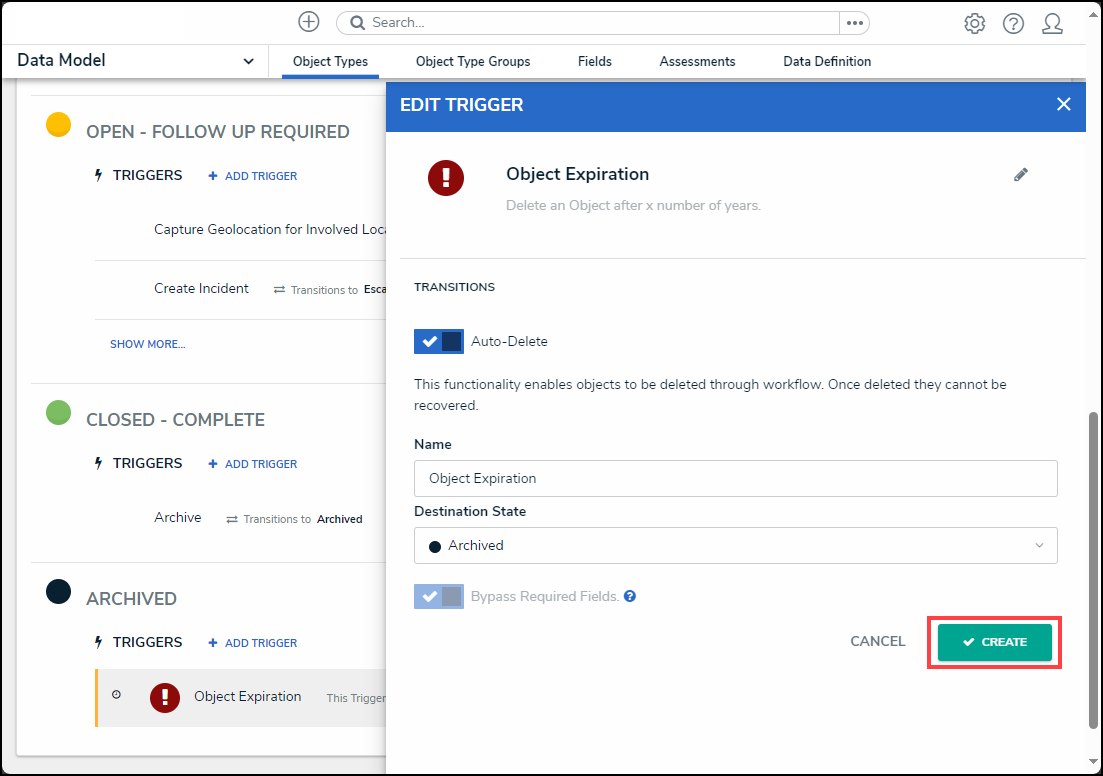This screenshot has height=776, width=1103.
Task: Click the red exclamation icon in the Archived trigger row
Action: point(165,697)
